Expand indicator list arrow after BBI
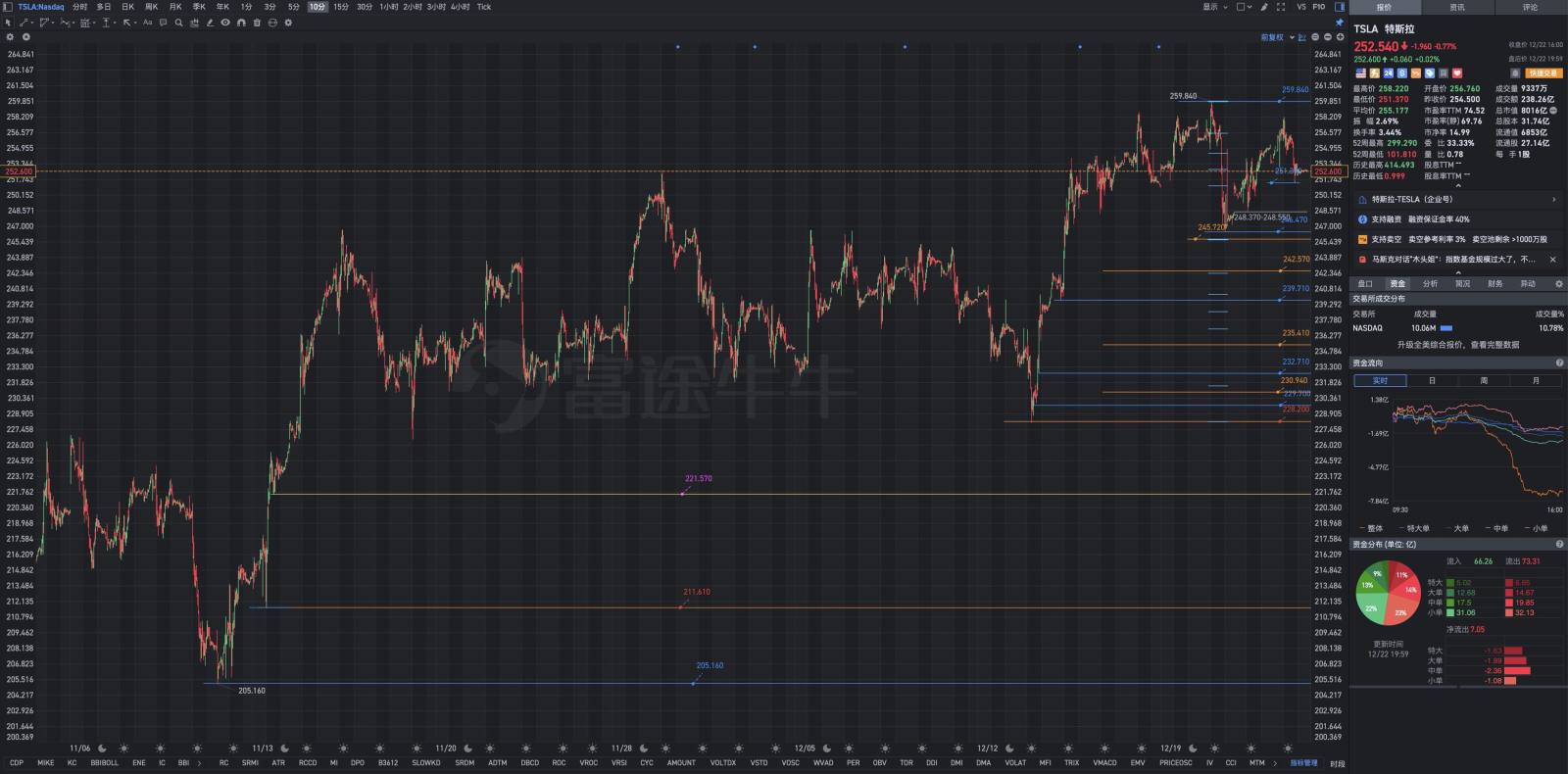The width and height of the screenshot is (1568, 774). [x=199, y=762]
